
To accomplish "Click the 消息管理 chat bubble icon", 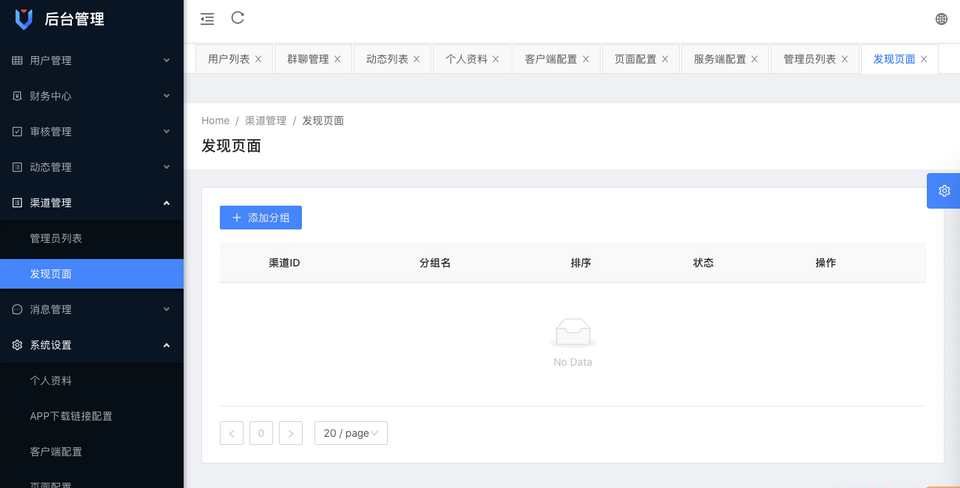I will click(17, 309).
